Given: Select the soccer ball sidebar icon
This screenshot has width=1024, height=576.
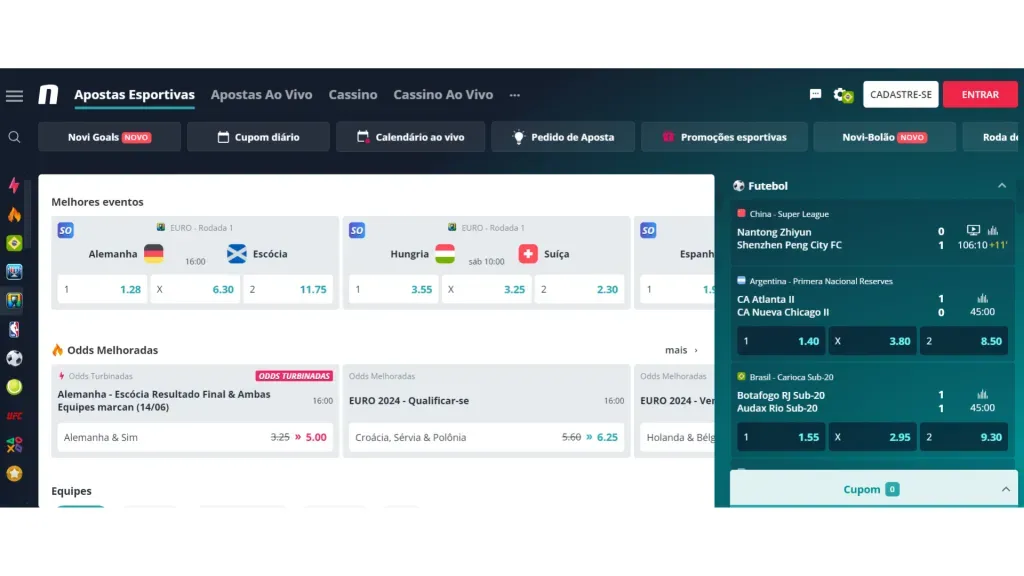Looking at the screenshot, I should (x=14, y=358).
